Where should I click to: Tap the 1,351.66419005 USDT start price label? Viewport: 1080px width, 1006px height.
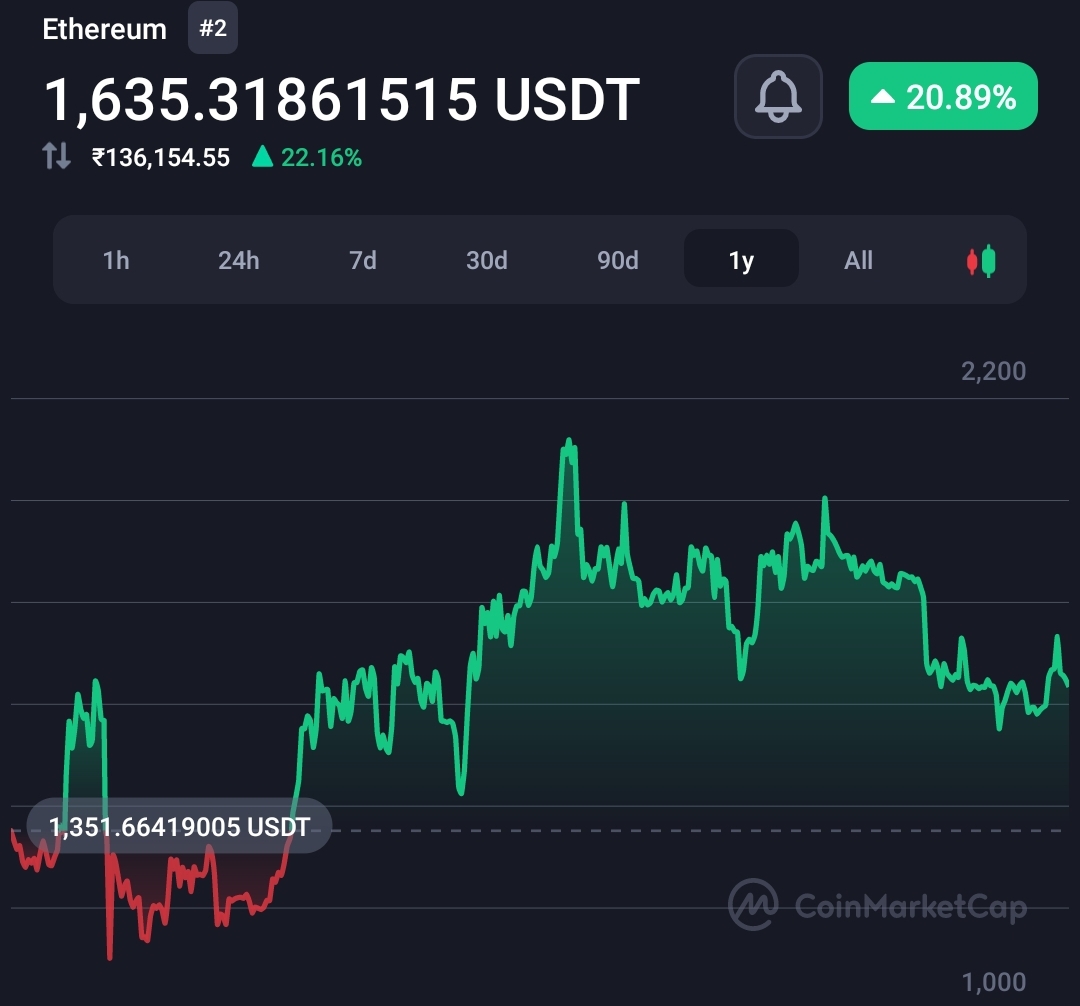(179, 826)
